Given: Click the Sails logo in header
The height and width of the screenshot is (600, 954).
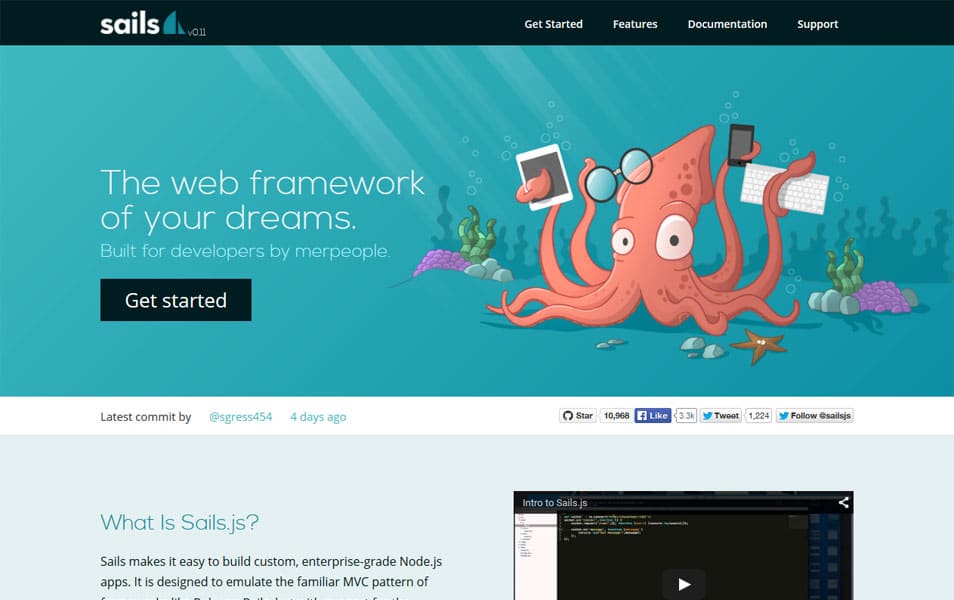Looking at the screenshot, I should pyautogui.click(x=142, y=23).
